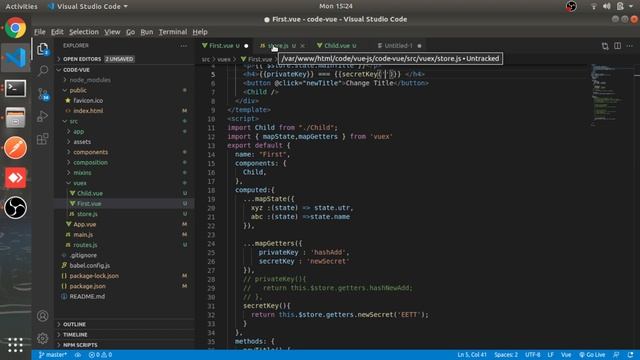Viewport: 640px width, 360px height.
Task: Open the Accounts menu icon
Action: 42,316
